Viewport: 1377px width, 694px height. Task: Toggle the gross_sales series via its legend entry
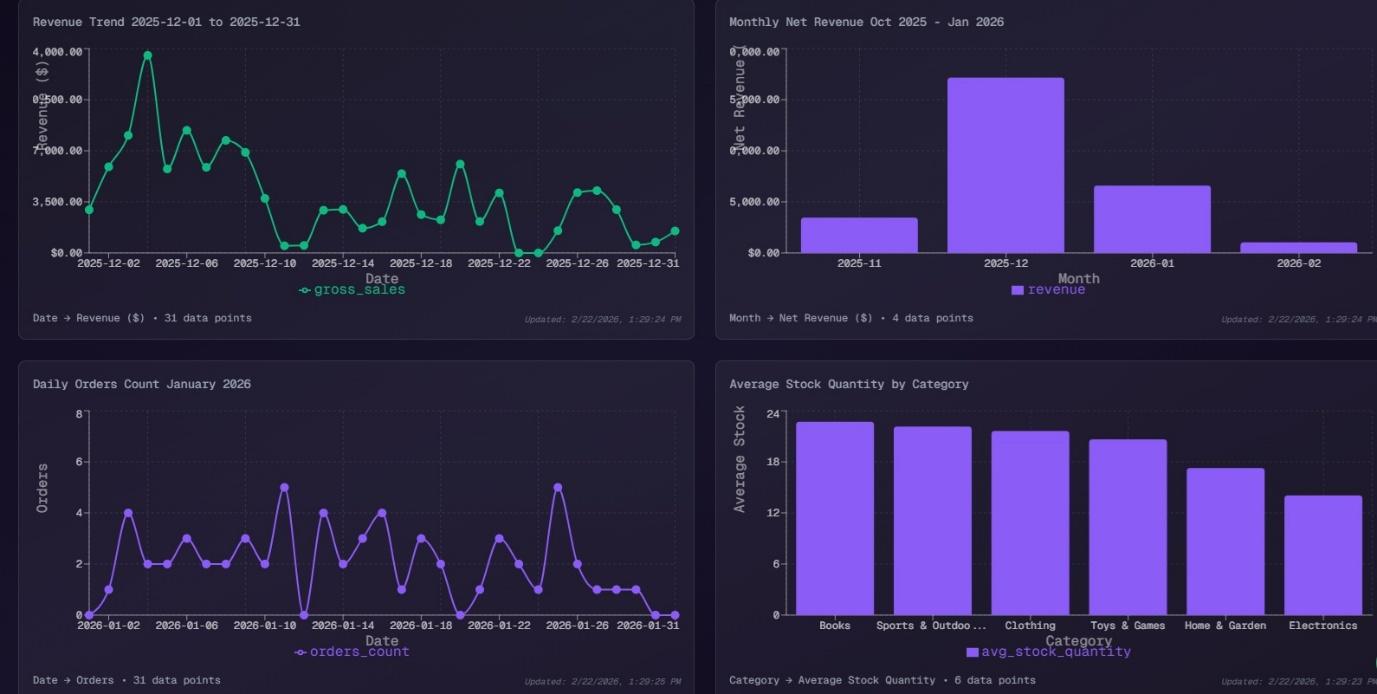[360, 288]
